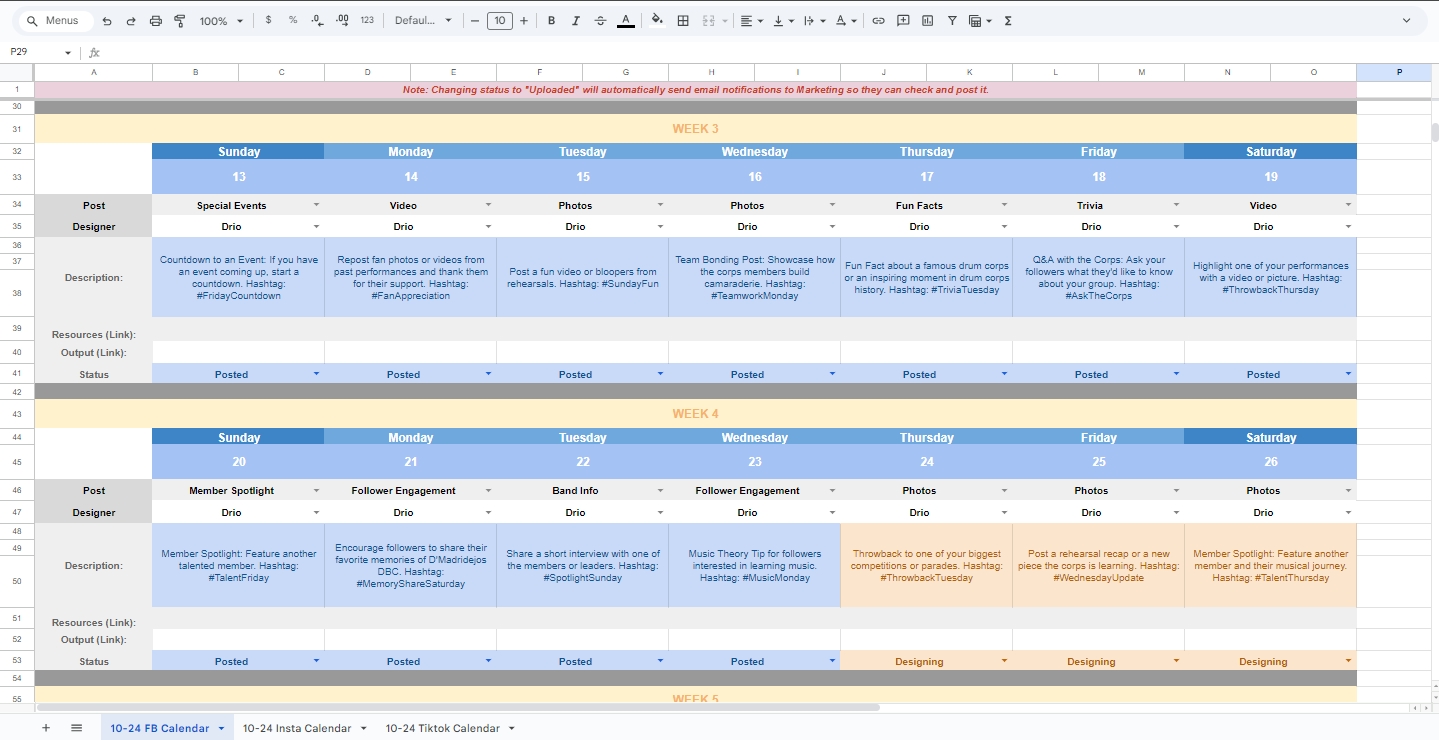The height and width of the screenshot is (740, 1439).
Task: Open Thursday 17 Fun Facts post dropdown
Action: click(x=1004, y=205)
